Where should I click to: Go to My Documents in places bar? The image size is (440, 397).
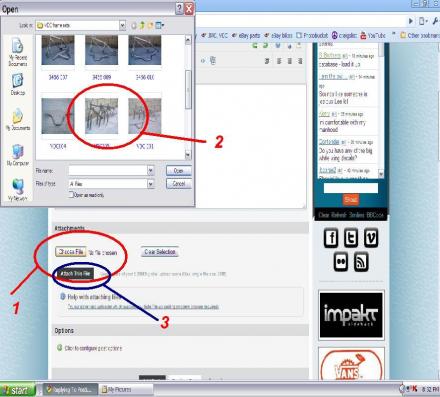click(x=17, y=119)
